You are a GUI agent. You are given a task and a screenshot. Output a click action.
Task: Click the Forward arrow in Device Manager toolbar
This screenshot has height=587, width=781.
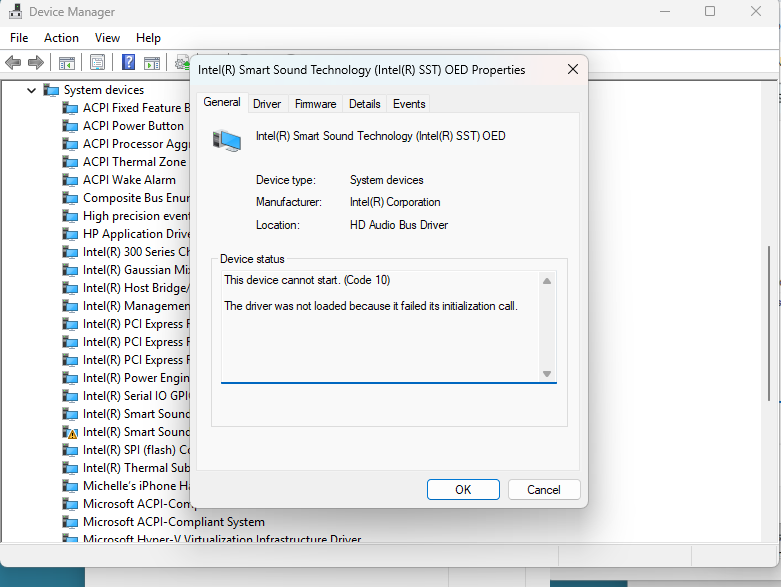(x=36, y=63)
